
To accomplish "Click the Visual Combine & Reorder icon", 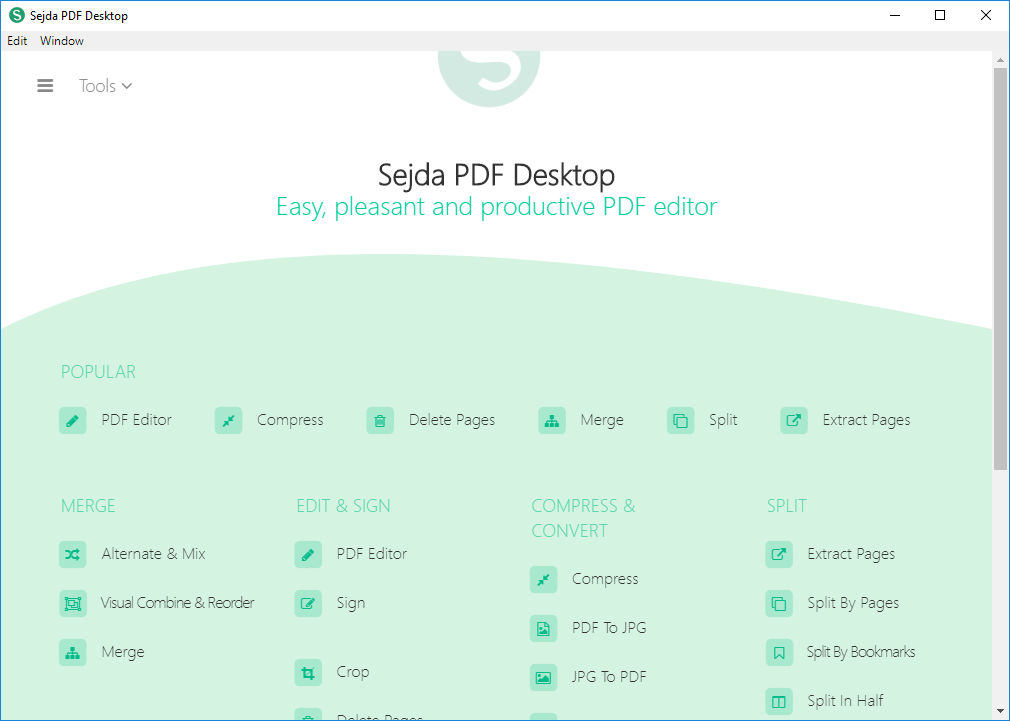I will coord(73,604).
